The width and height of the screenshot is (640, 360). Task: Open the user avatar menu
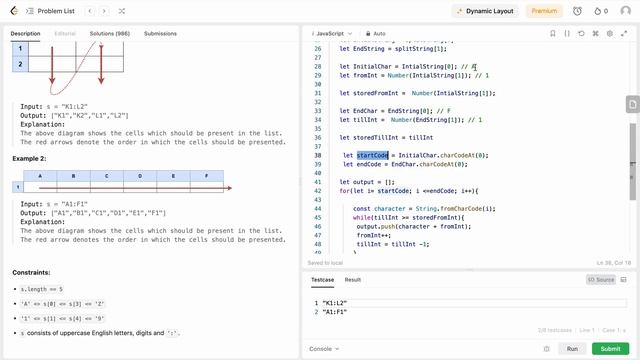coord(625,11)
